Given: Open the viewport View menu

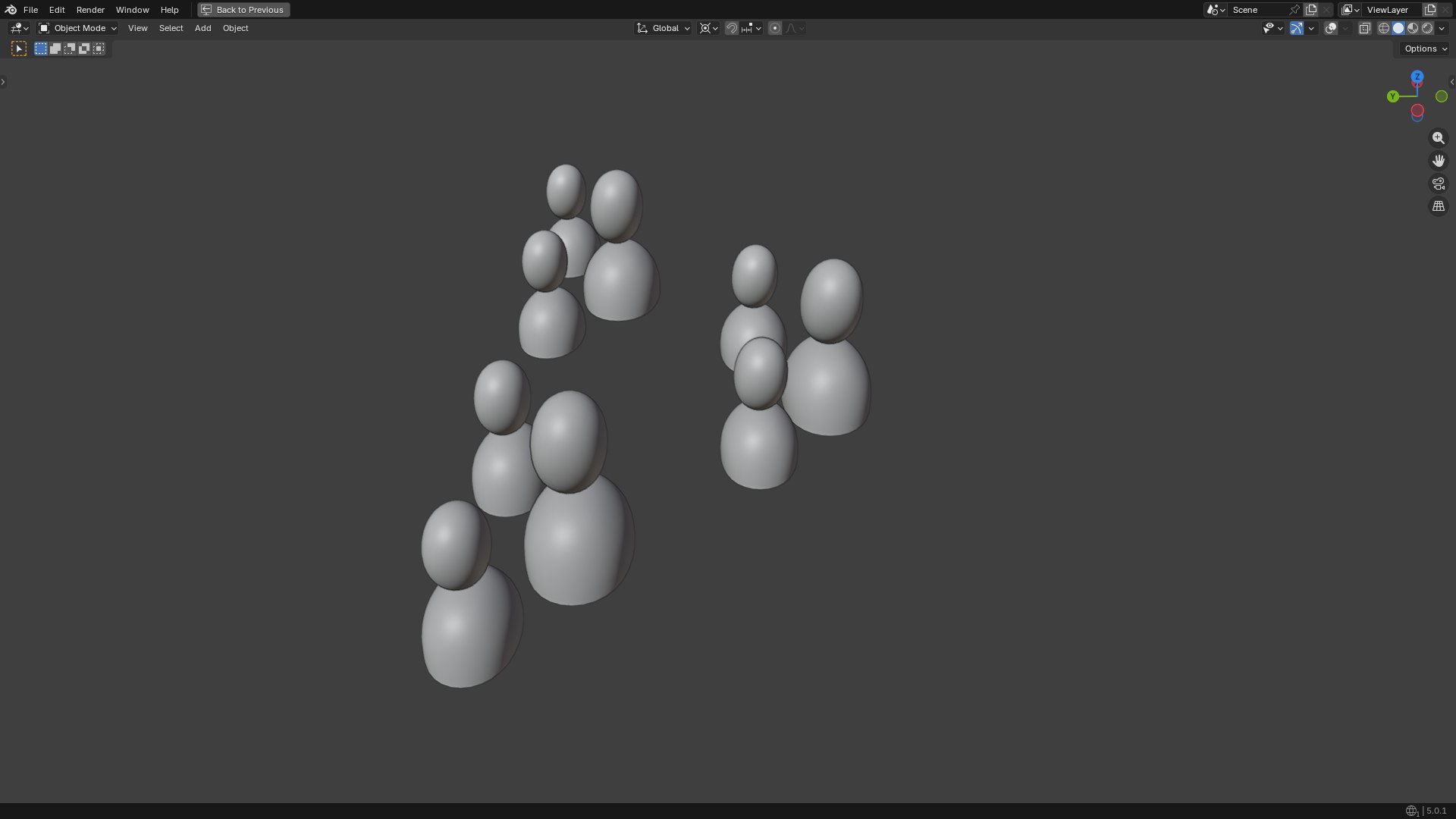Looking at the screenshot, I should [x=137, y=28].
